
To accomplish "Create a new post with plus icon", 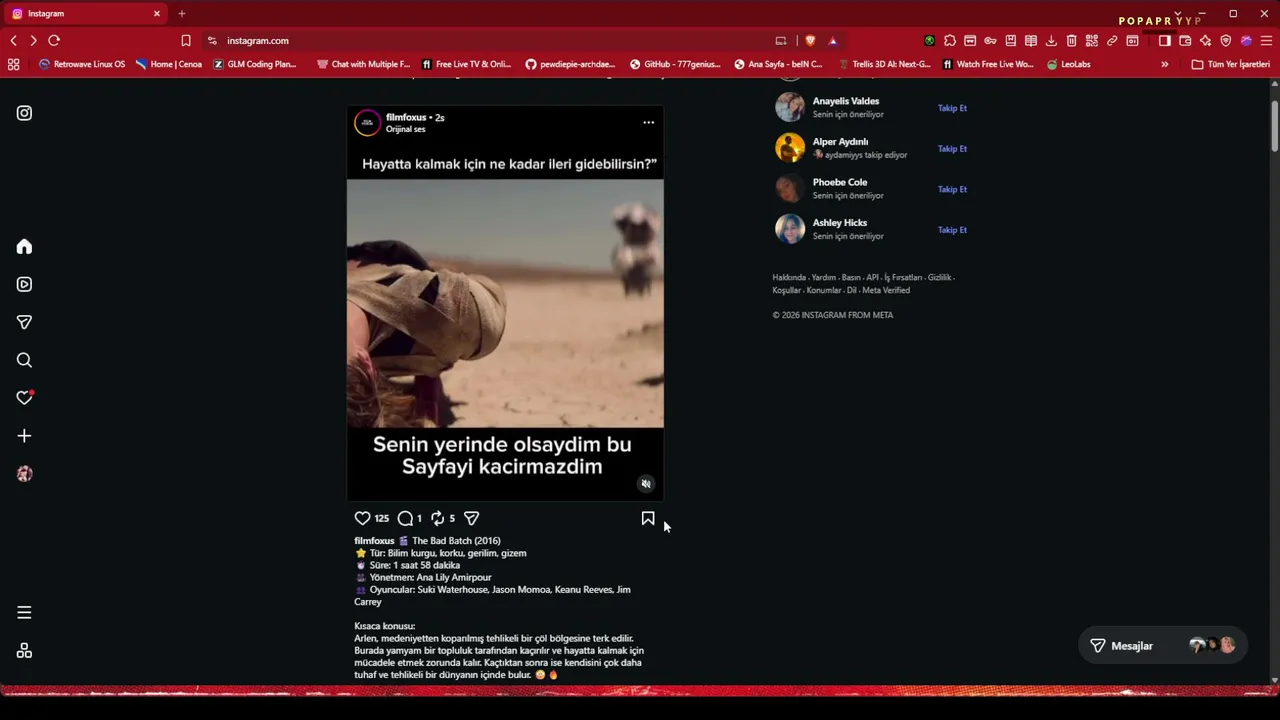I will (x=24, y=436).
